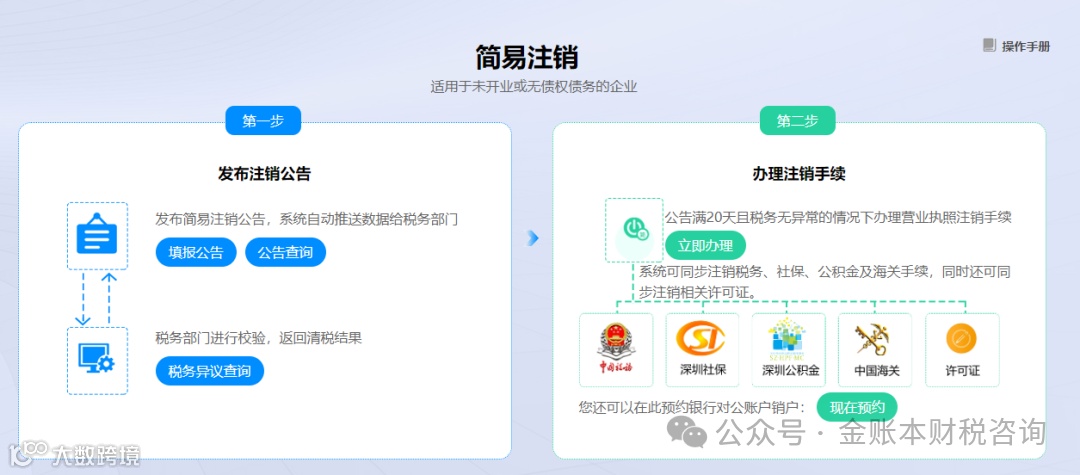Screen dimensions: 1080x475
Task: Click the green power icon for 办理注销
Action: click(634, 229)
